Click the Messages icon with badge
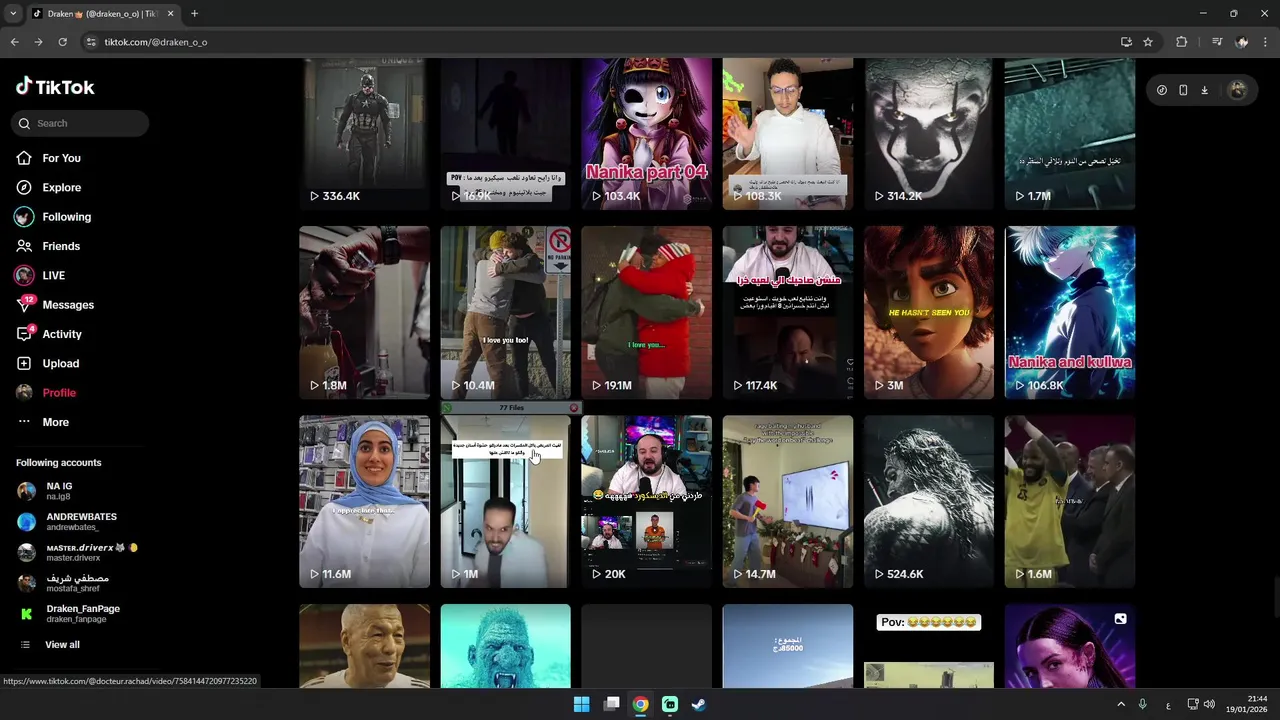Screen dimensions: 1280x720 [x=25, y=304]
